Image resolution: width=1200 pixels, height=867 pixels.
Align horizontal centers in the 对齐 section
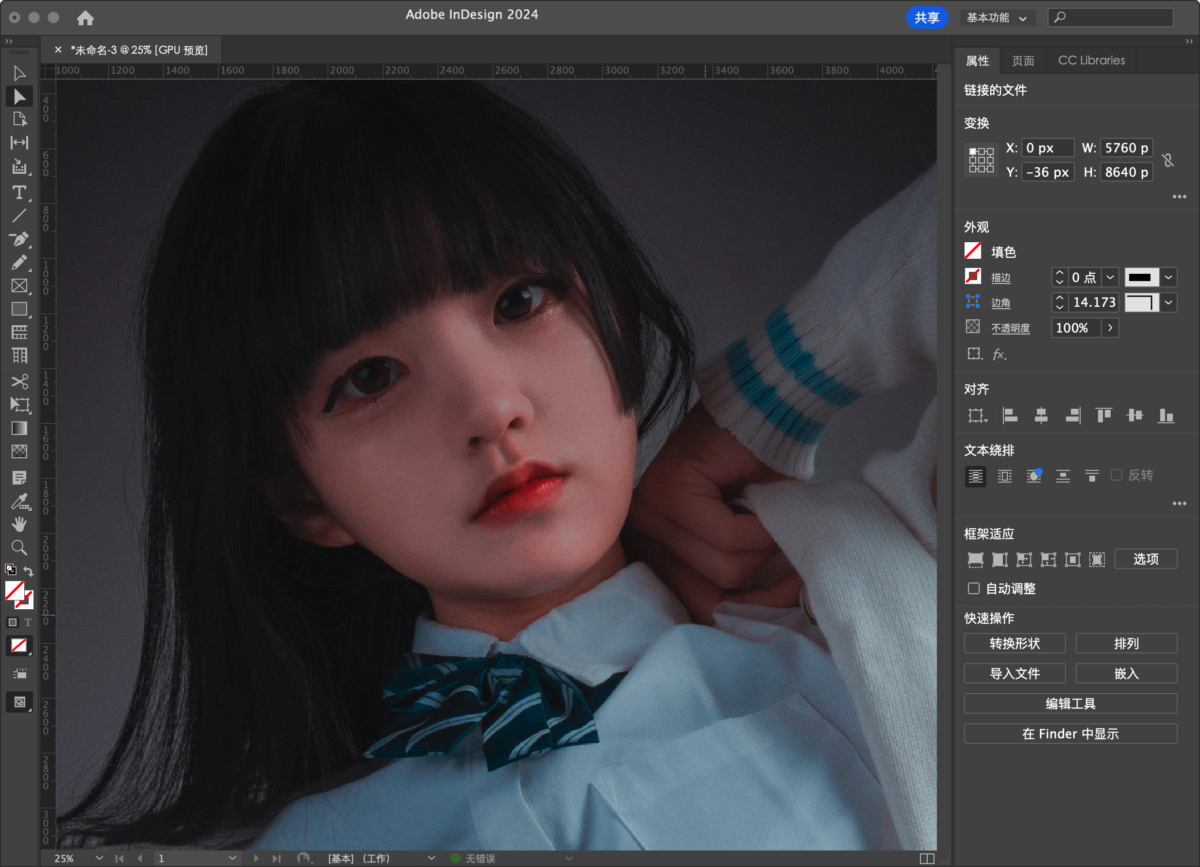(1041, 415)
